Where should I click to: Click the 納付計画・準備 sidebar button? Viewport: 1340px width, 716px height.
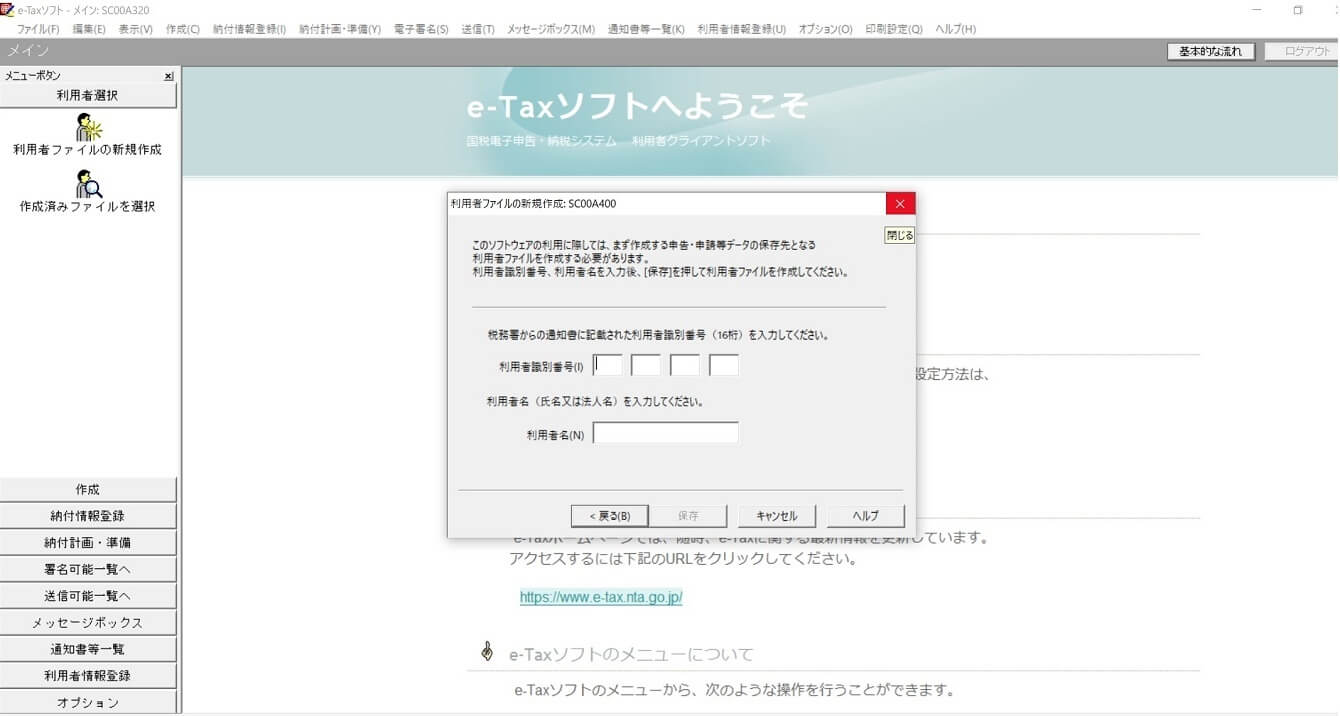[88, 543]
